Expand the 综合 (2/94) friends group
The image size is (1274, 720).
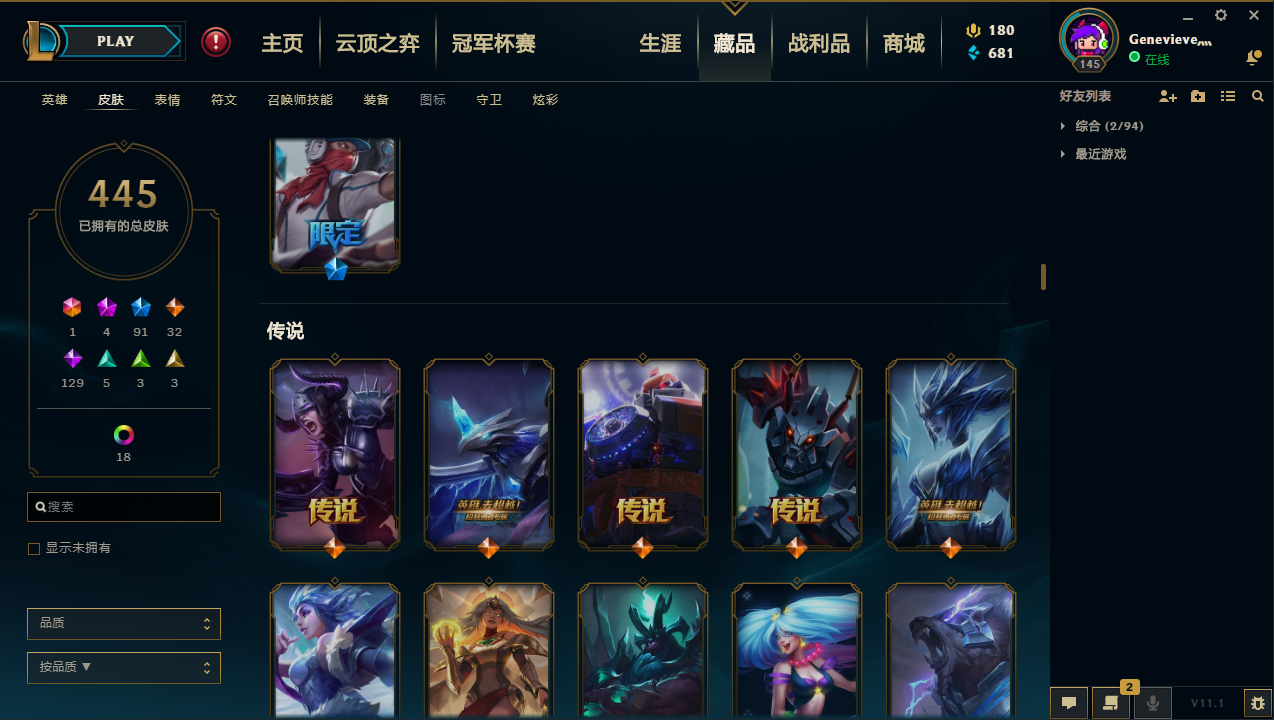(1102, 126)
